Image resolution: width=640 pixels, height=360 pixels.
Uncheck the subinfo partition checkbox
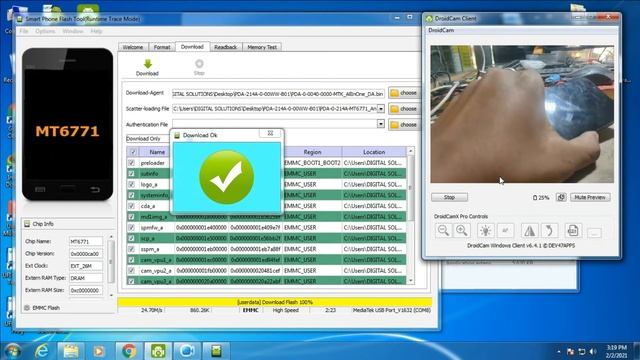(131, 173)
